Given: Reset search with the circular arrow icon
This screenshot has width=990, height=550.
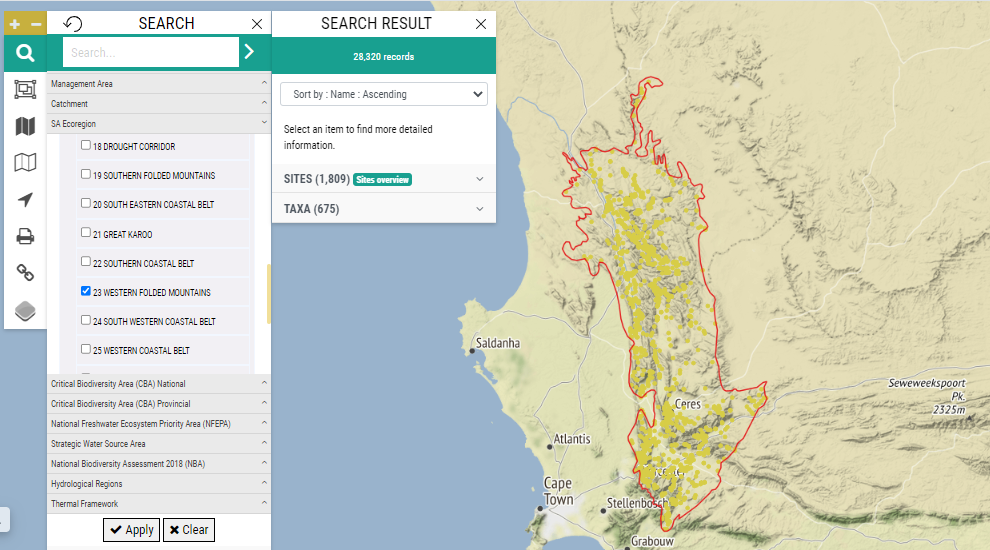Looking at the screenshot, I should pyautogui.click(x=73, y=24).
